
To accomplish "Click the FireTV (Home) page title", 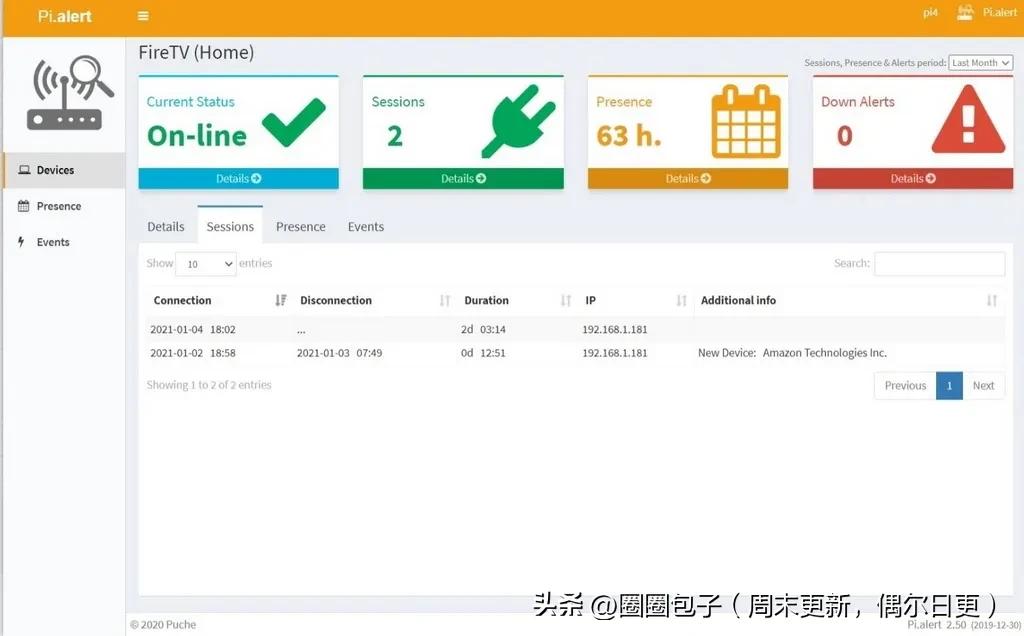I will (x=196, y=52).
